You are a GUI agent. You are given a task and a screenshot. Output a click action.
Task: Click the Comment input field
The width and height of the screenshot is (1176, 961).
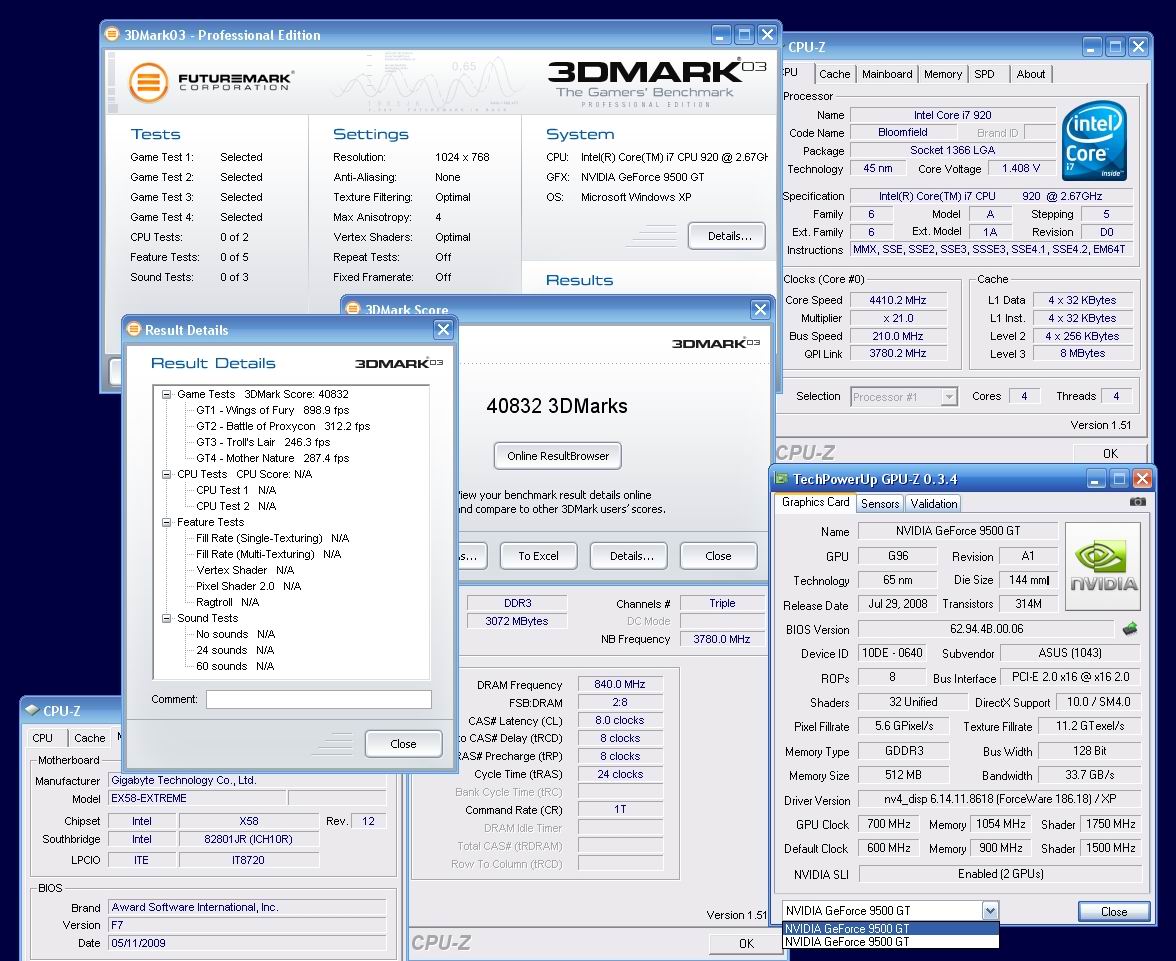[319, 699]
